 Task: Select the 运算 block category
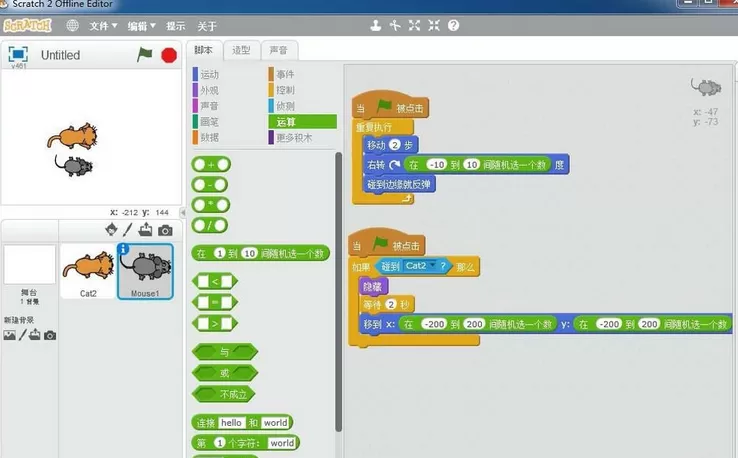[303, 121]
